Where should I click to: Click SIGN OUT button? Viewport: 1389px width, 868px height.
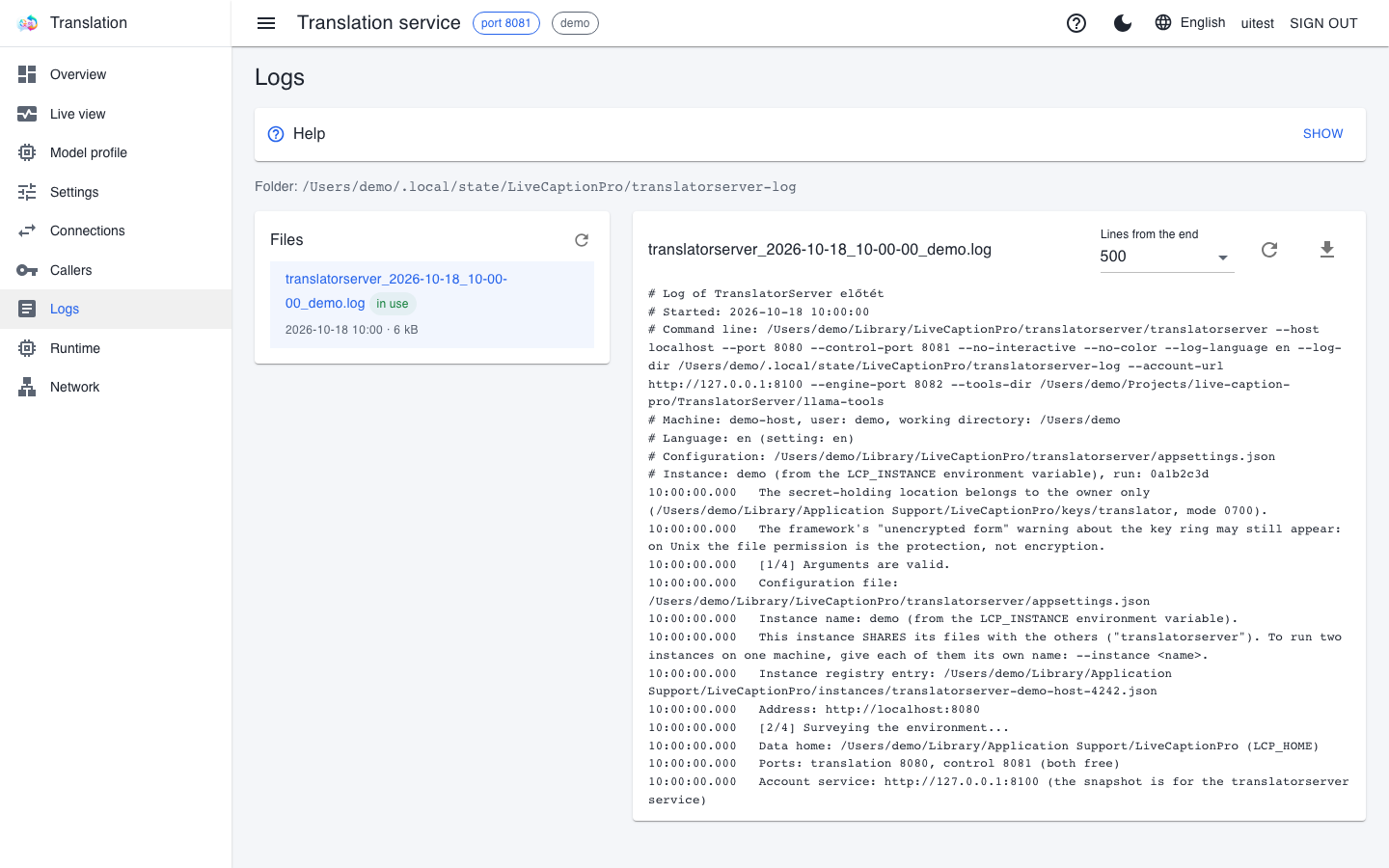[1323, 23]
